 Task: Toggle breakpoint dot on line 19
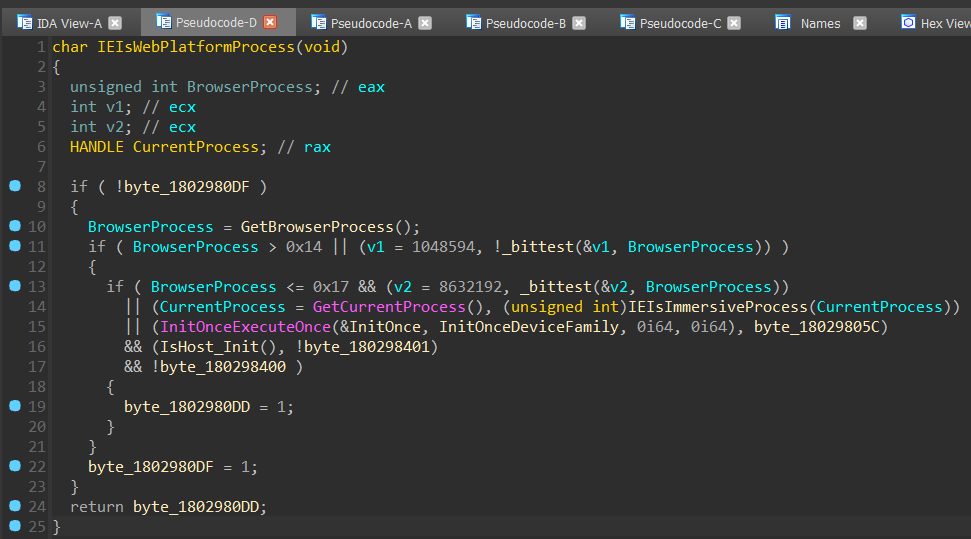tap(15, 406)
